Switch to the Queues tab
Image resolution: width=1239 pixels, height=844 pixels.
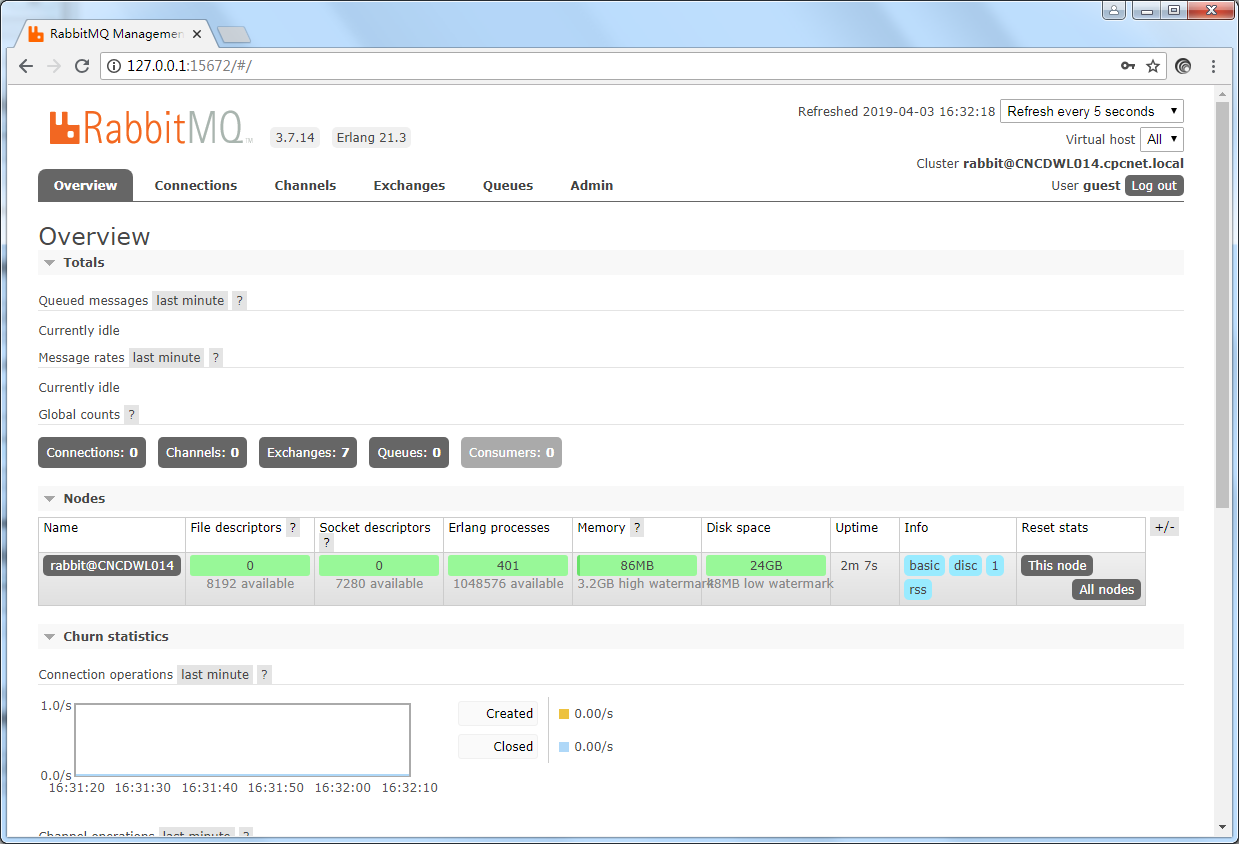pyautogui.click(x=508, y=185)
